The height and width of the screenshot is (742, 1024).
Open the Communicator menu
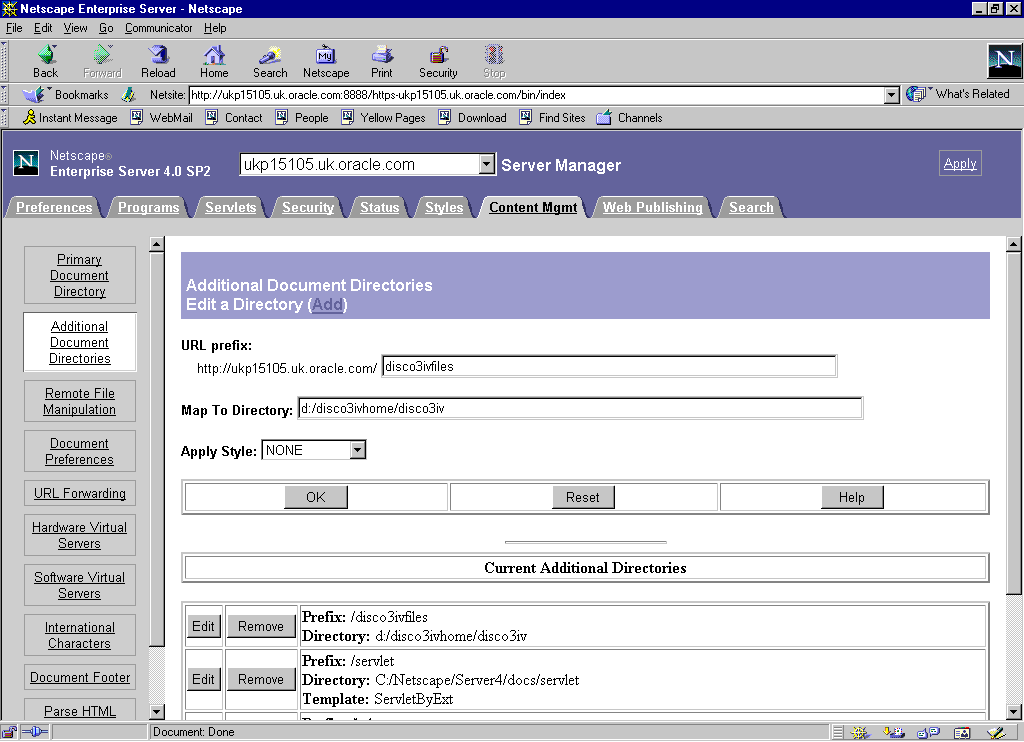(x=159, y=28)
